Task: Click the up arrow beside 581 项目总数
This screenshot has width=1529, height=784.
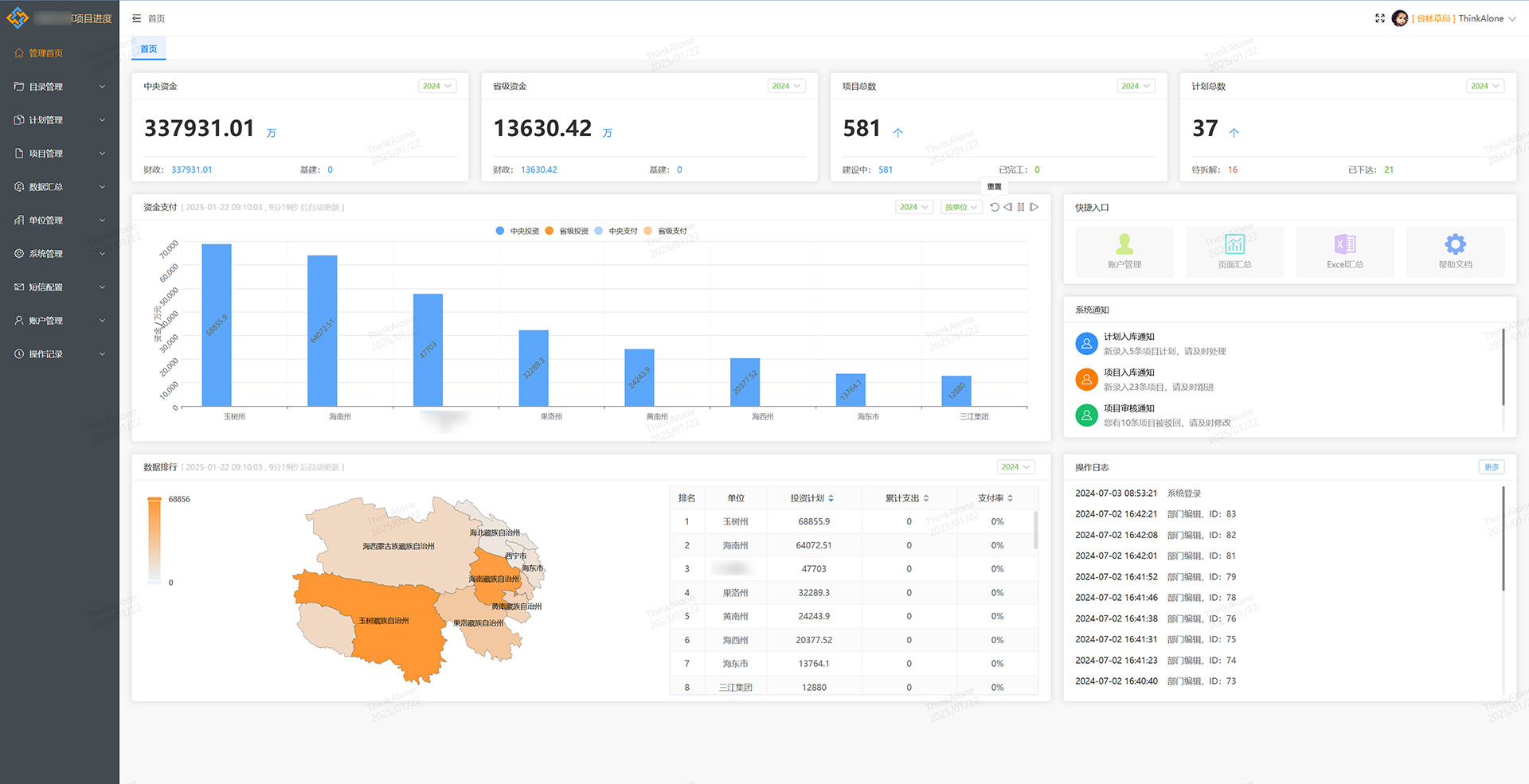Action: pyautogui.click(x=897, y=133)
